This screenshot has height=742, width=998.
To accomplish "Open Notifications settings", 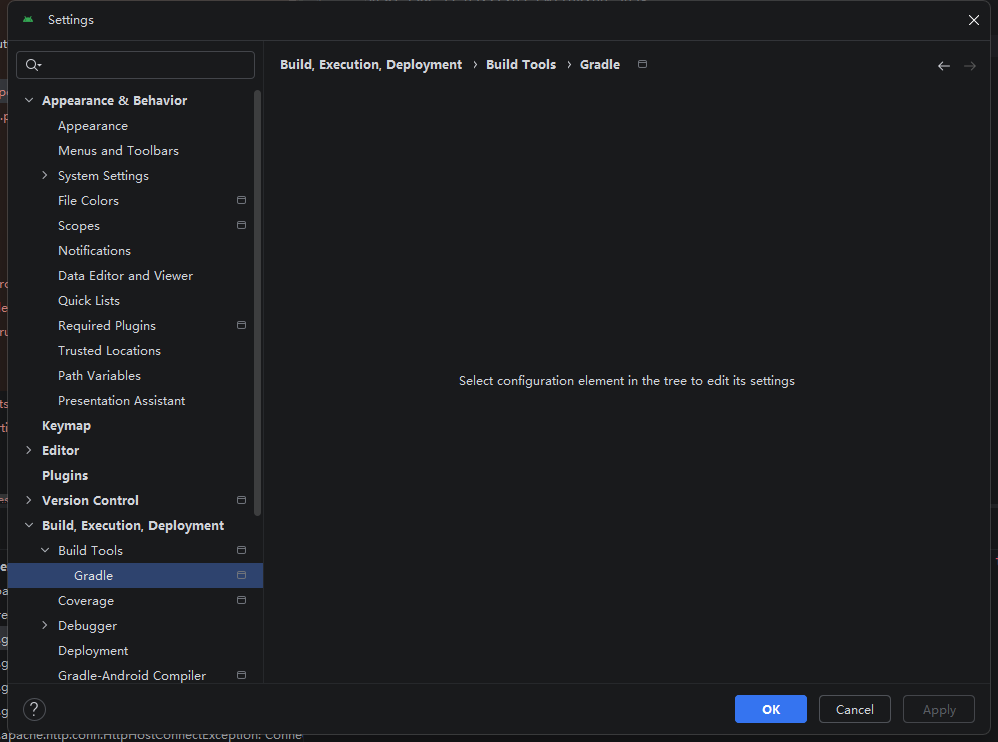I will tap(94, 251).
